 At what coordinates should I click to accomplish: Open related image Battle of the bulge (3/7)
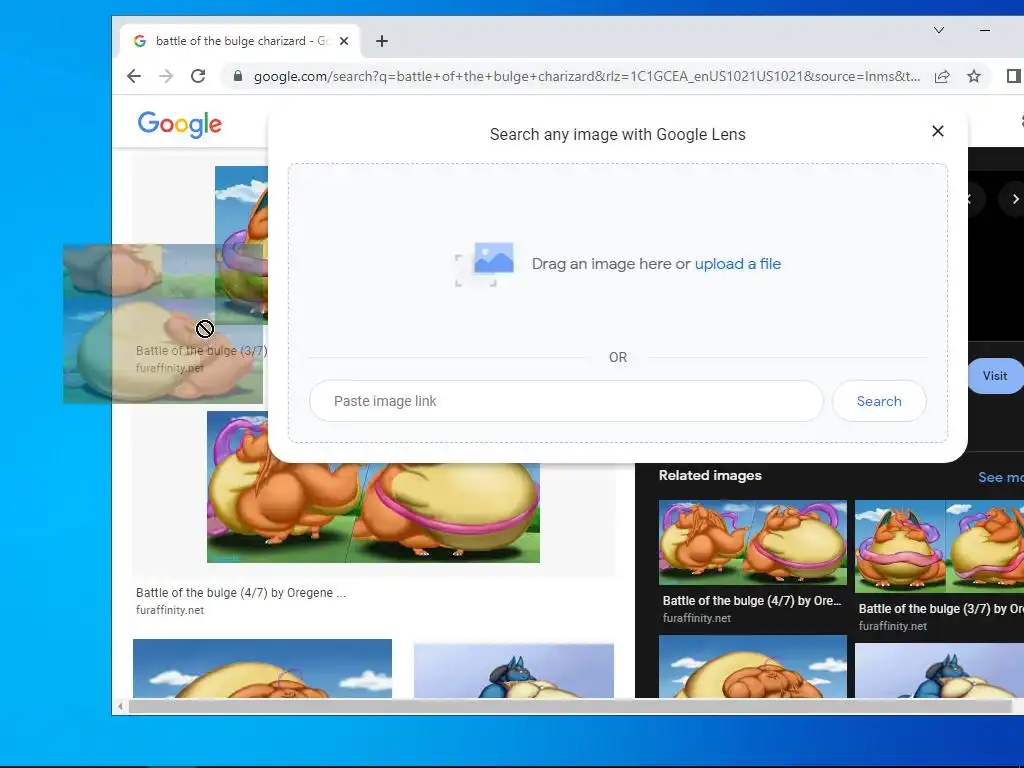(939, 547)
